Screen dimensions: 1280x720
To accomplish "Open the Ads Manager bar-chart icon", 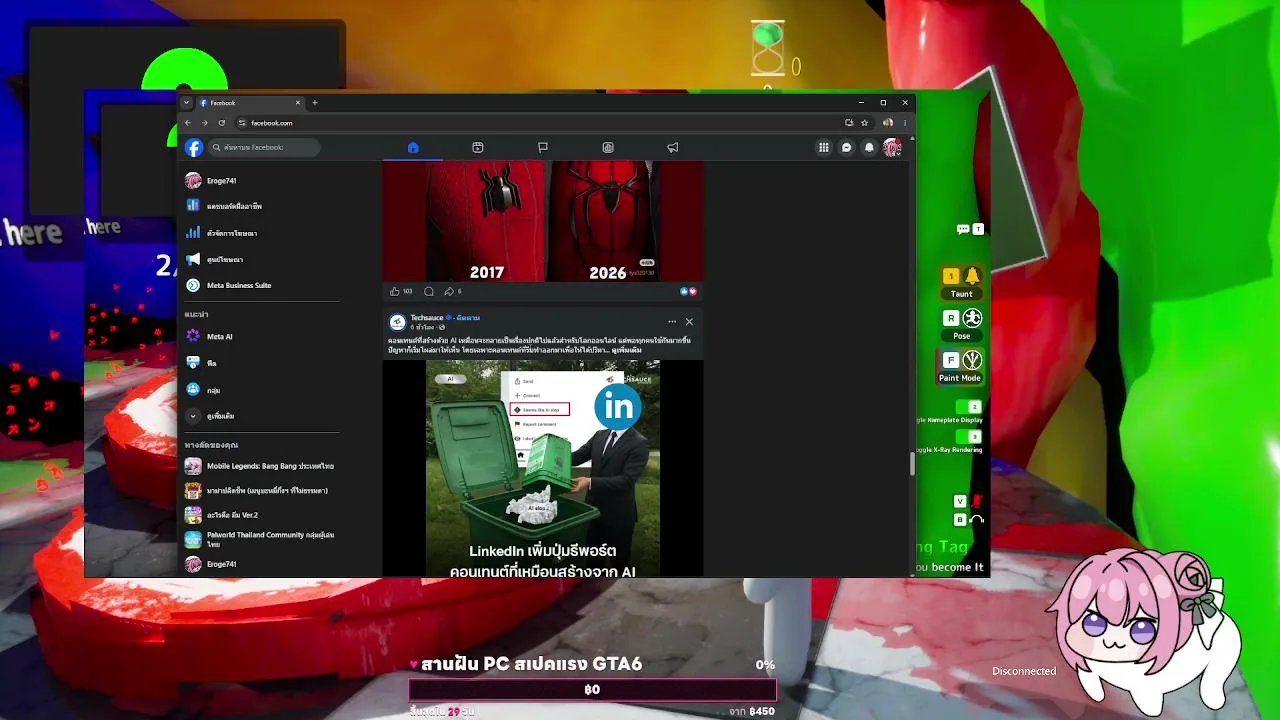I will [x=193, y=233].
